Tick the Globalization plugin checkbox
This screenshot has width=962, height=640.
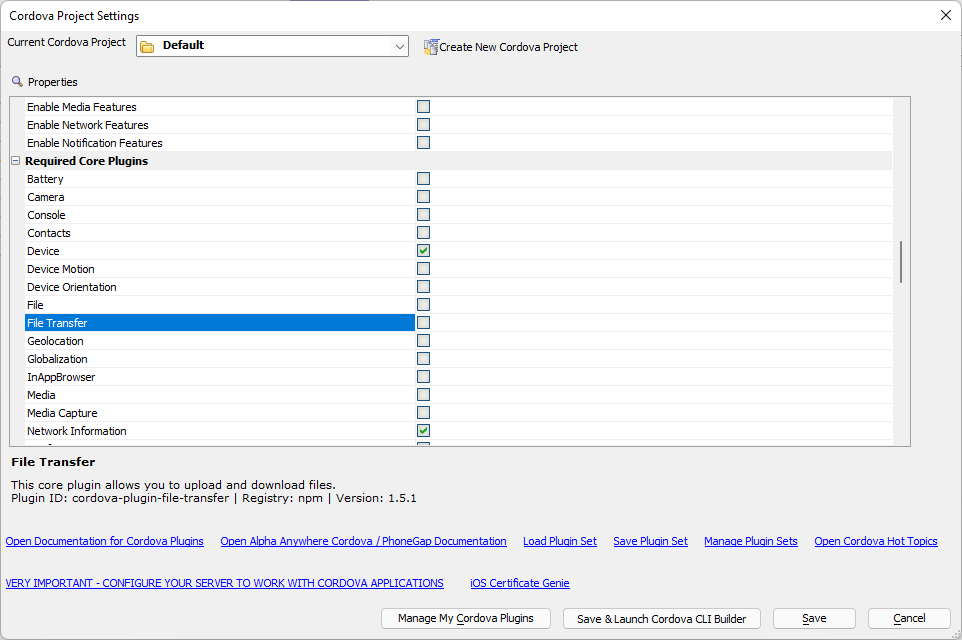[423, 358]
